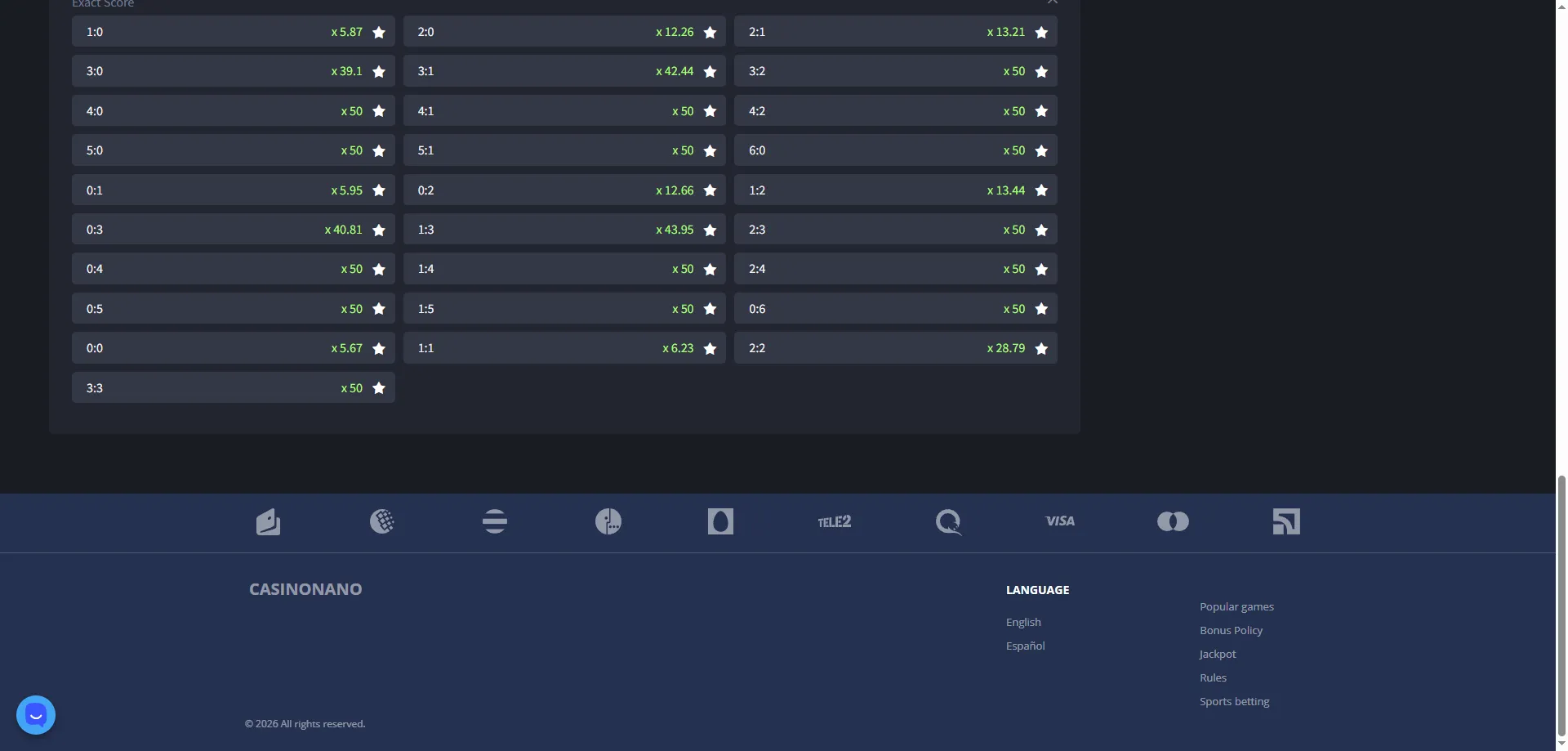The height and width of the screenshot is (751, 1568).
Task: Bet on exact score 2:0
Action: (564, 32)
